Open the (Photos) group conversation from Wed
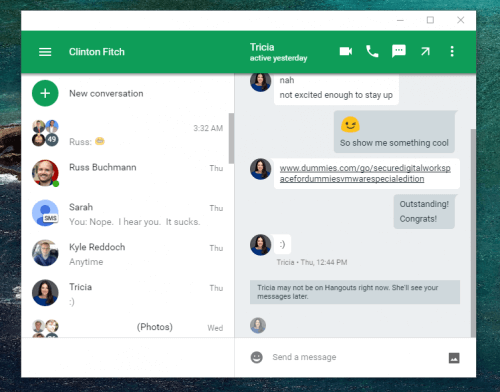Viewport: 500px width, 392px height. 128,327
